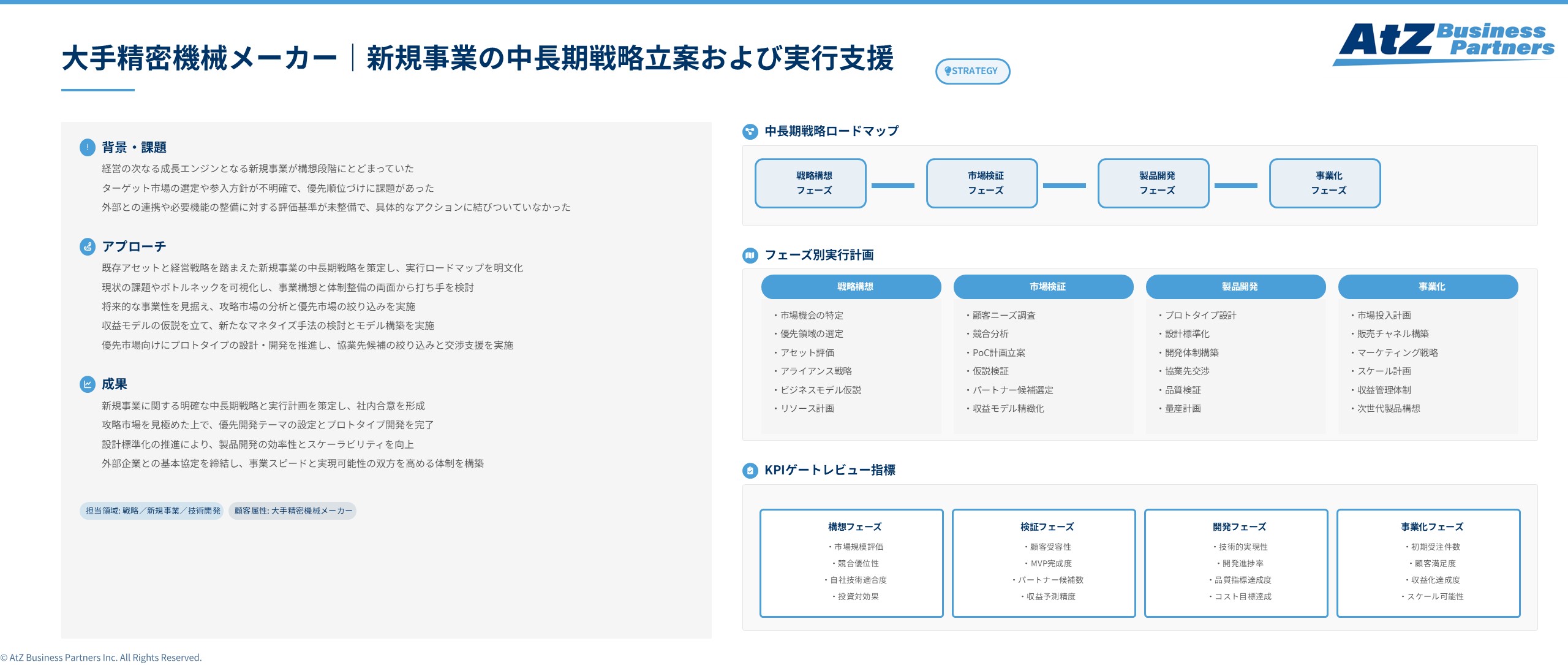The height and width of the screenshot is (665, 1568).
Task: Click the 背景・課題 exclamation icon
Action: 87,147
